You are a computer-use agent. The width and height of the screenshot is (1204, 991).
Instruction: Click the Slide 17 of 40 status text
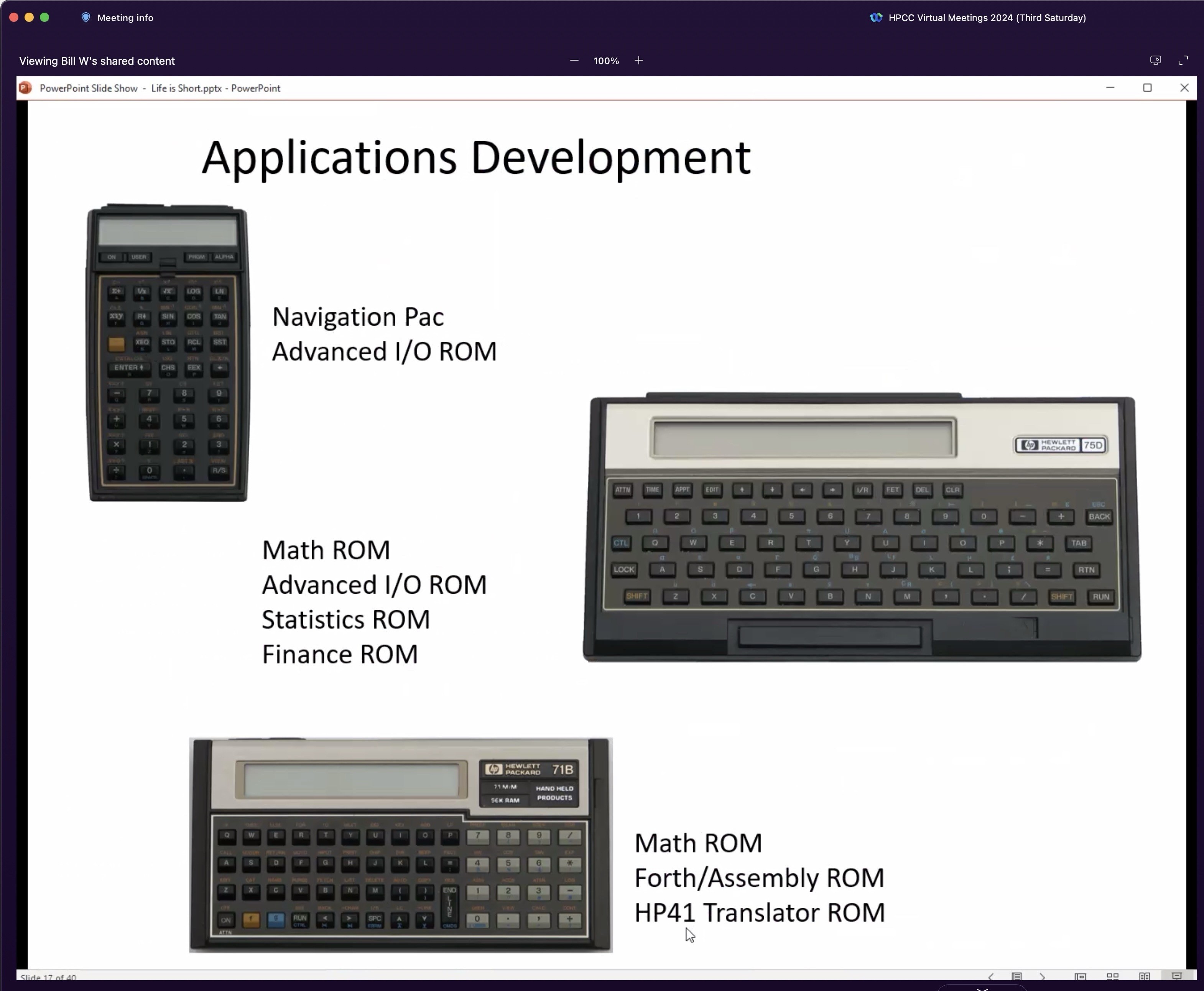pos(48,977)
